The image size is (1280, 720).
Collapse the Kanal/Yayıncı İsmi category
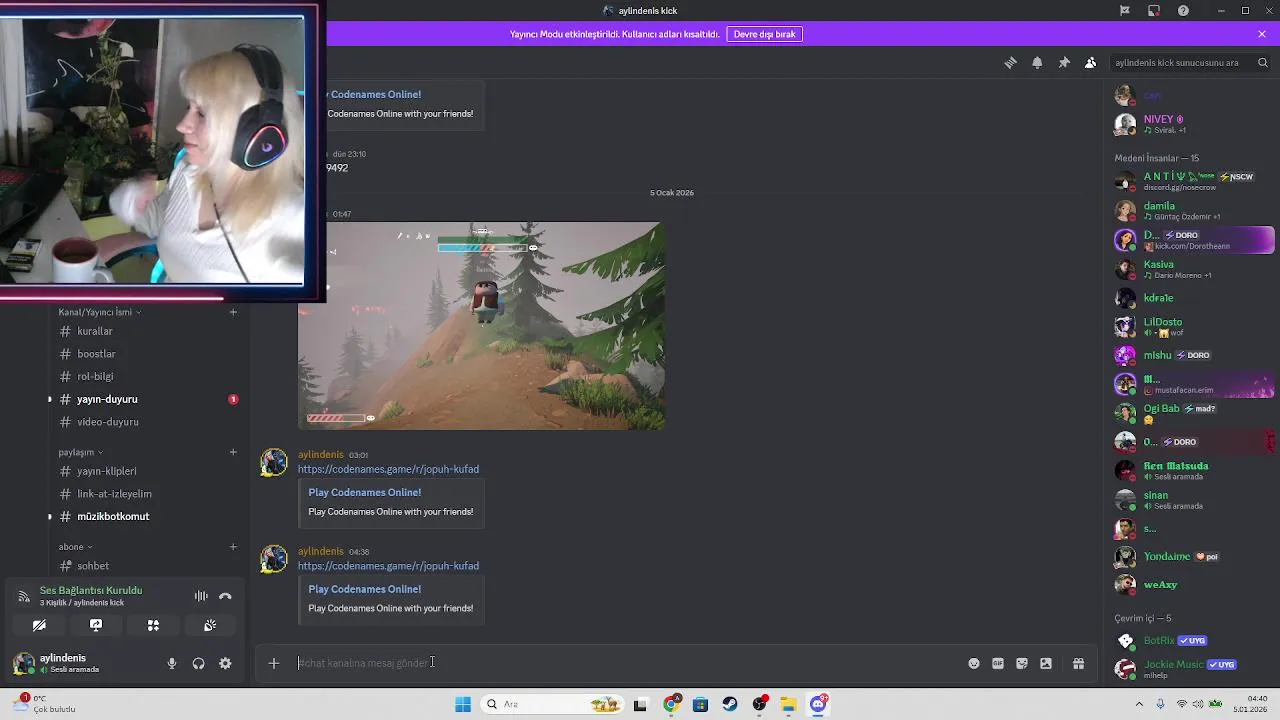point(99,312)
